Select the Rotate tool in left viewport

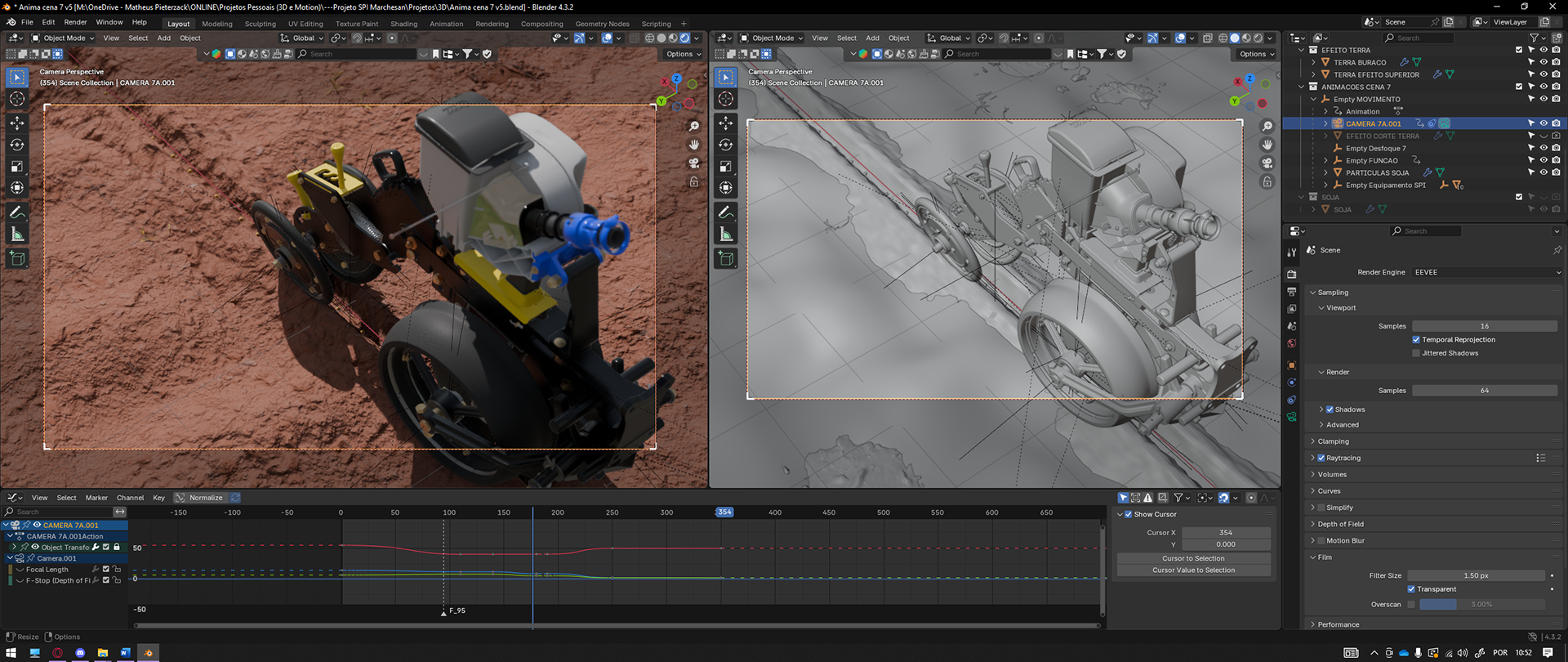17,145
